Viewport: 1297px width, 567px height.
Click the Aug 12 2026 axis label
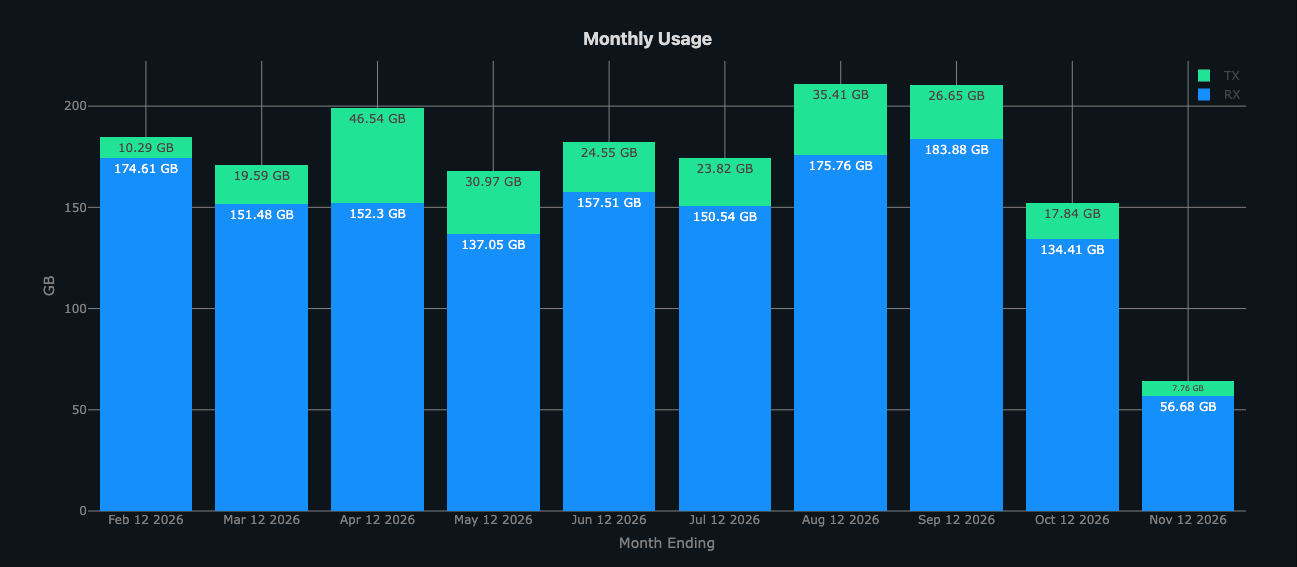tap(840, 521)
